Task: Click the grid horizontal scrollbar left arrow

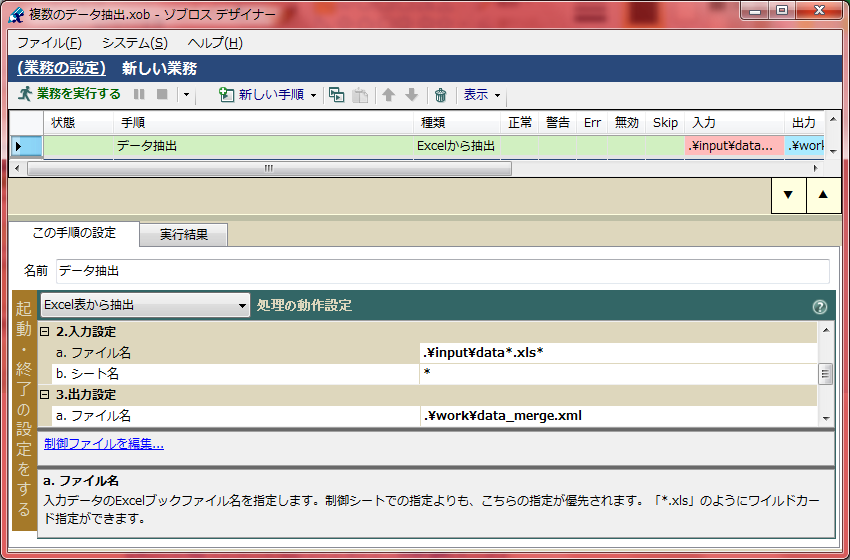Action: pyautogui.click(x=17, y=169)
